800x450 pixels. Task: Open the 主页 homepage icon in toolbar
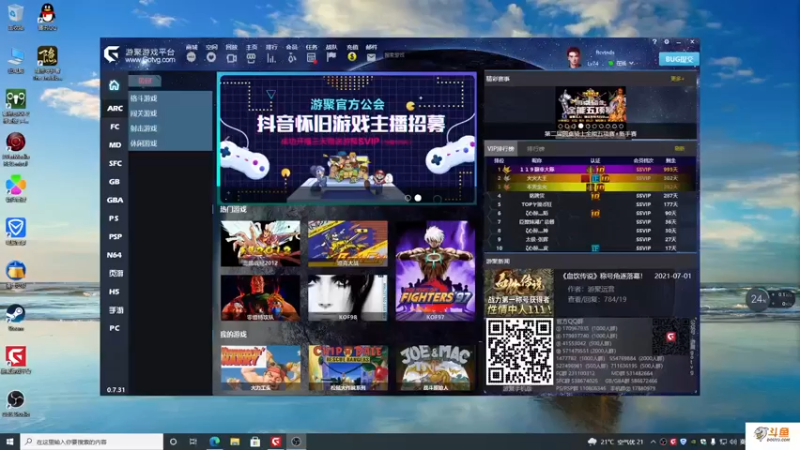point(251,58)
